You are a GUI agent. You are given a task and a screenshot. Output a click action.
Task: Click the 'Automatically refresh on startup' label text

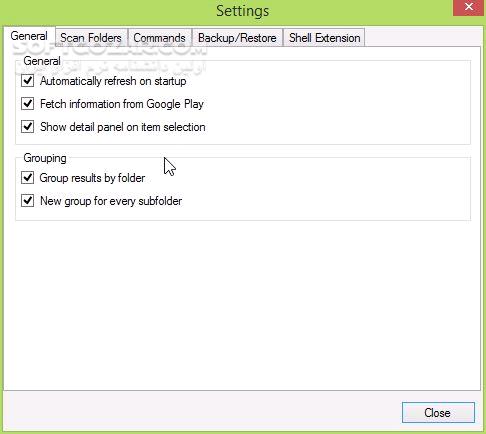(x=113, y=81)
